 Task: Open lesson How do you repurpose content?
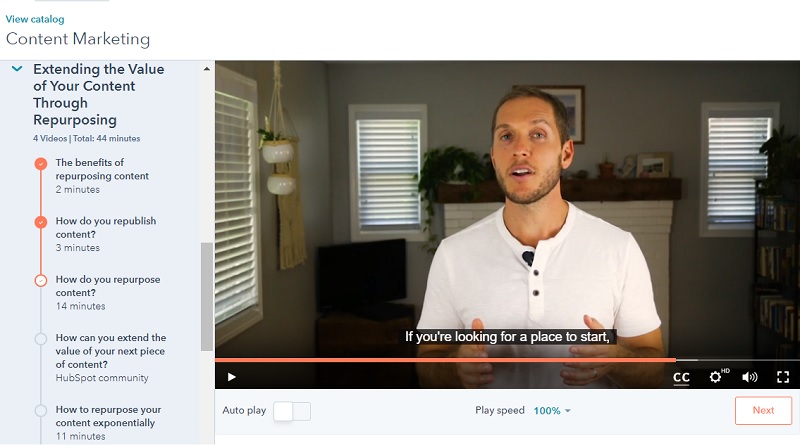tap(108, 286)
